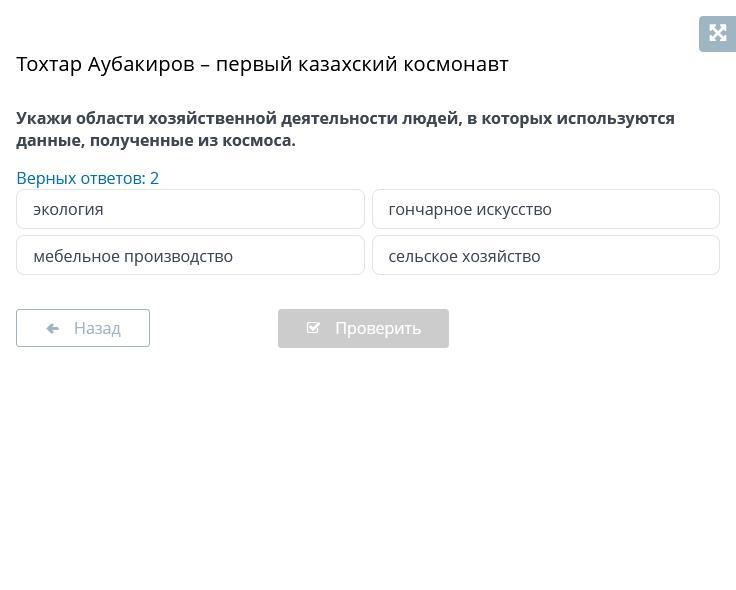
Task: Click the «мебельное производство» text label
Action: coord(133,256)
